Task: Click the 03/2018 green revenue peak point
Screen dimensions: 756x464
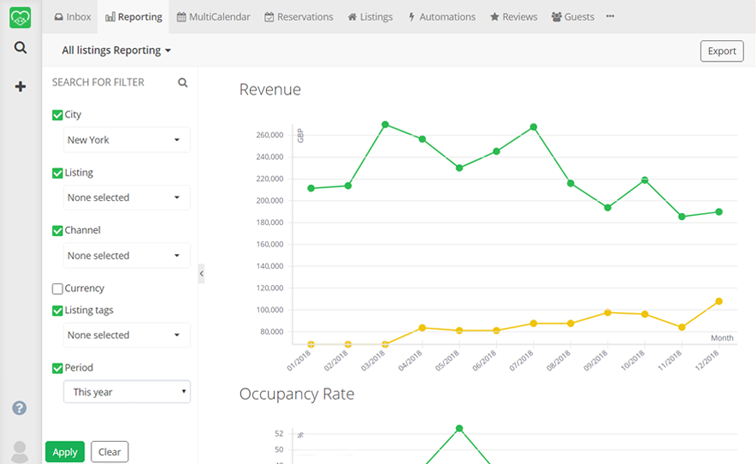Action: [x=385, y=125]
